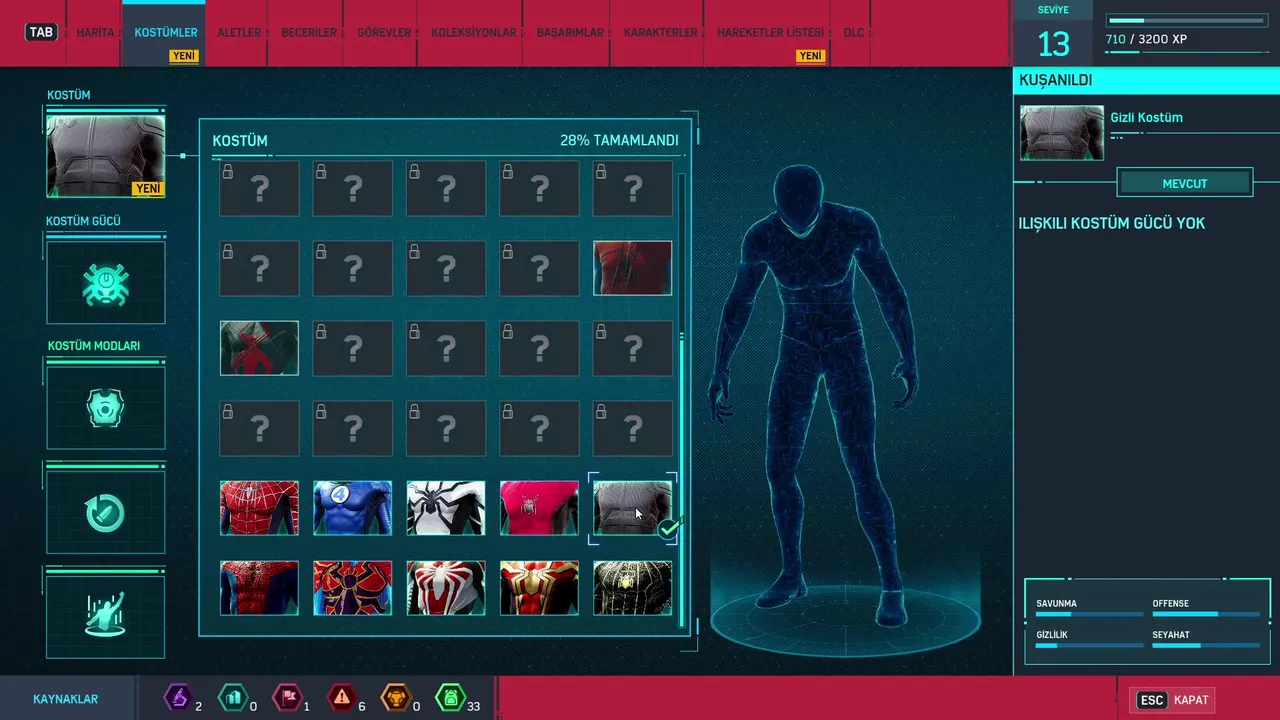1280x720 pixels.
Task: Click ESC KAPAT to close the menu
Action: point(1173,700)
